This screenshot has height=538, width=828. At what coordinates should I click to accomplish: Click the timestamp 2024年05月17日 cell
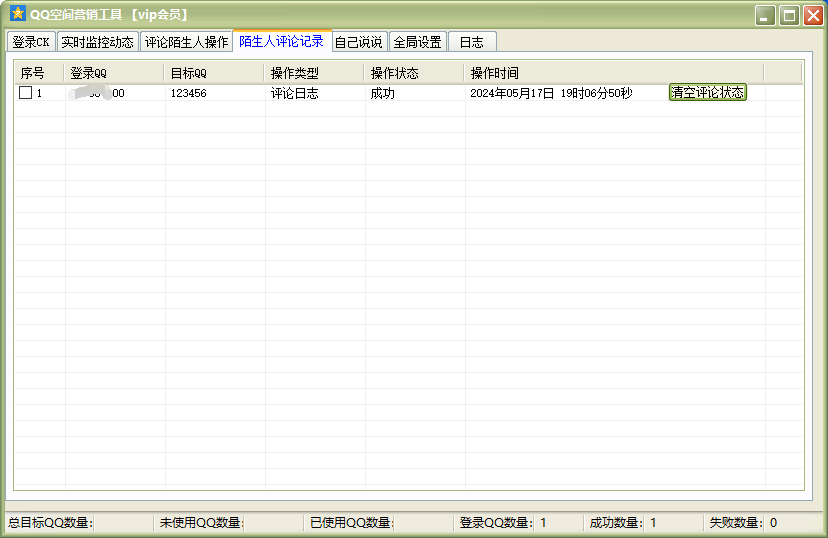pyautogui.click(x=551, y=93)
